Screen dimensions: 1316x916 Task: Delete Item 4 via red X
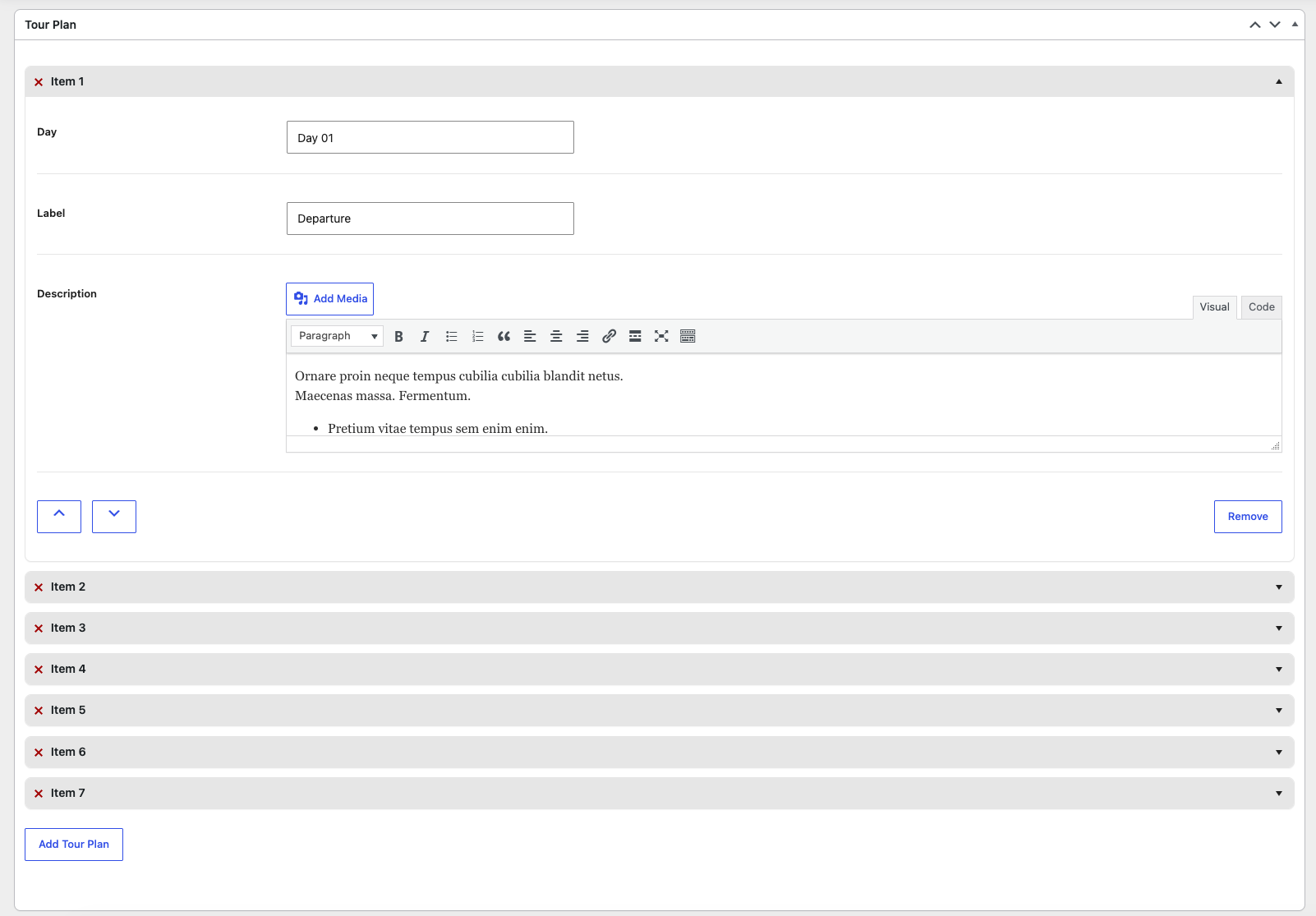(x=39, y=670)
